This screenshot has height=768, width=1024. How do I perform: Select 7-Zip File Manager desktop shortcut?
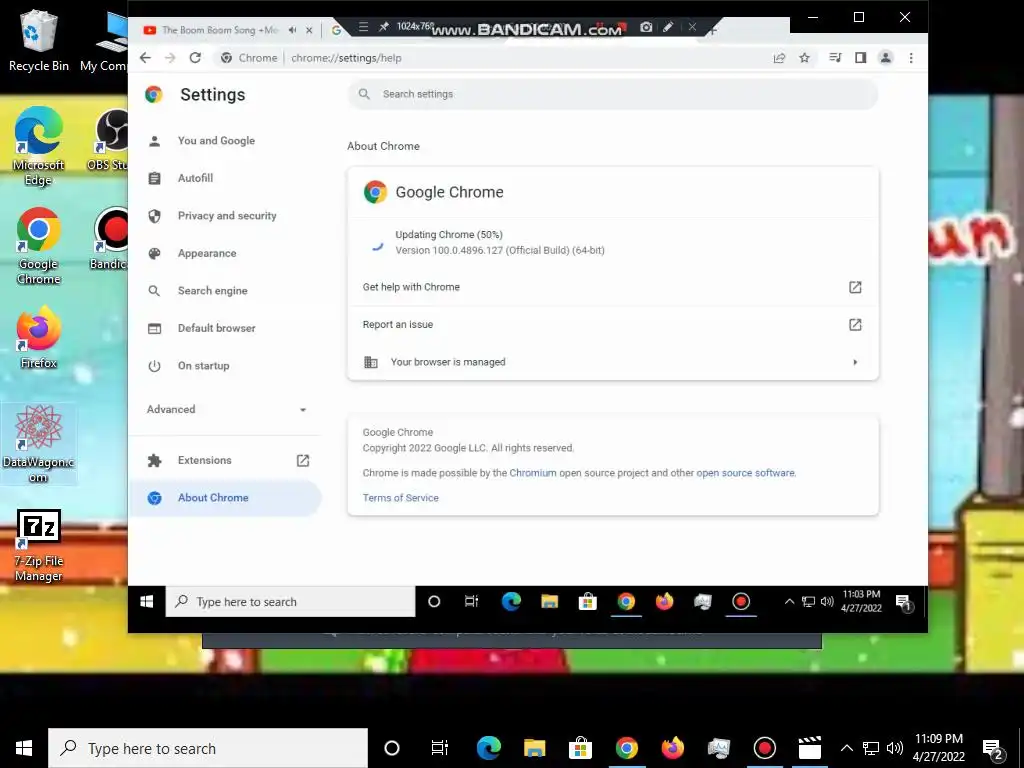[x=39, y=546]
